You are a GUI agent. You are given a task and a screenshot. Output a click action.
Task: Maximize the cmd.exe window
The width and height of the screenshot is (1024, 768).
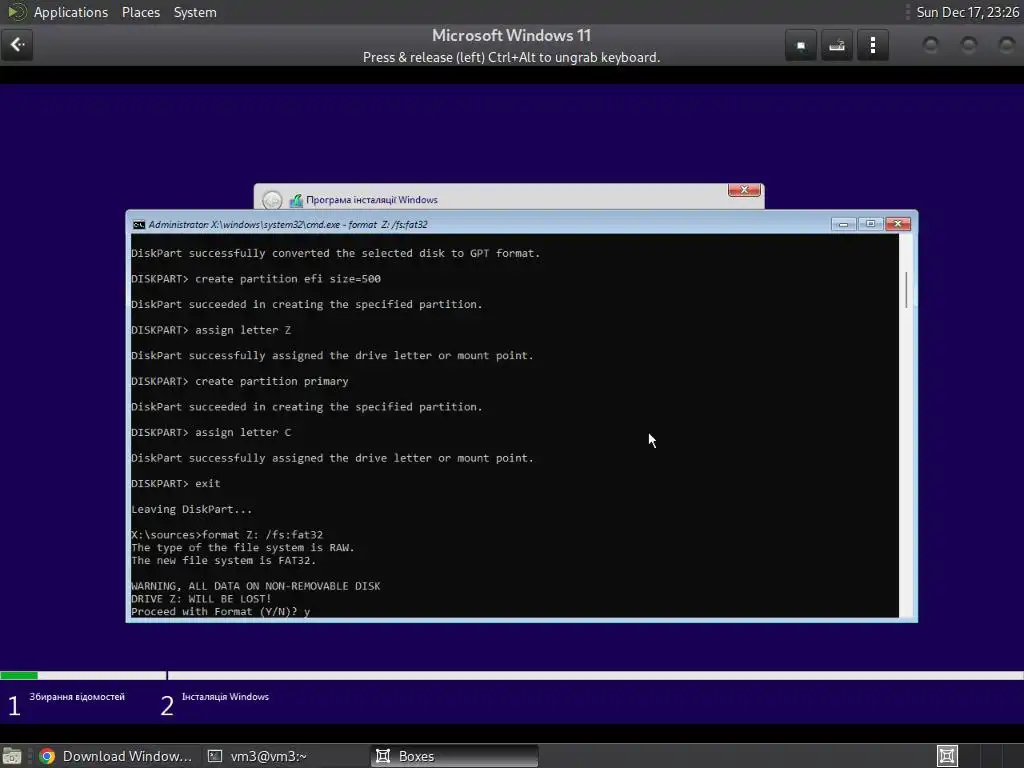pos(870,224)
